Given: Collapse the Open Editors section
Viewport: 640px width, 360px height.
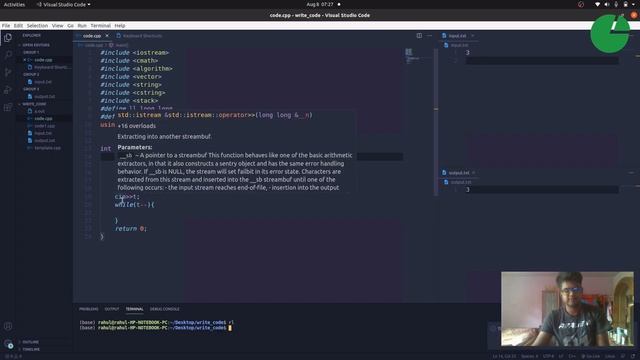Looking at the screenshot, I should point(36,45).
